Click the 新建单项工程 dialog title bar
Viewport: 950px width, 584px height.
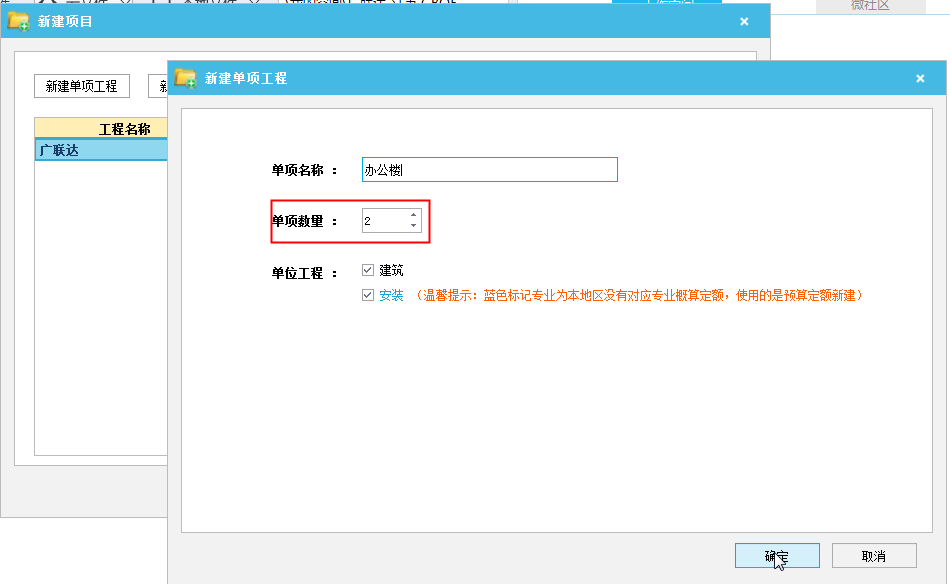(550, 78)
